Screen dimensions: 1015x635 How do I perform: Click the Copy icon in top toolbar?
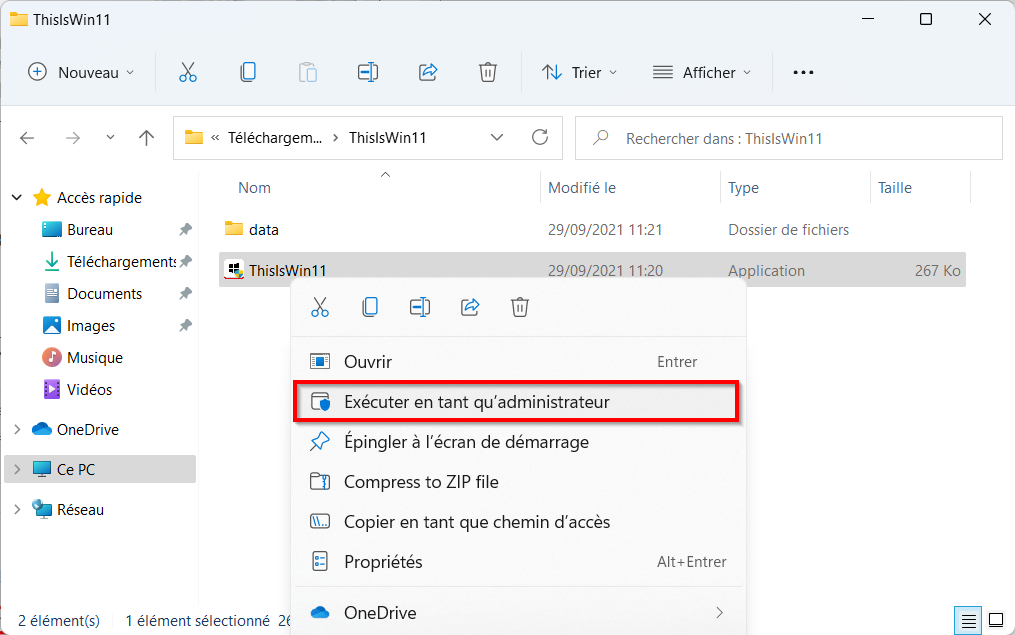tap(248, 72)
